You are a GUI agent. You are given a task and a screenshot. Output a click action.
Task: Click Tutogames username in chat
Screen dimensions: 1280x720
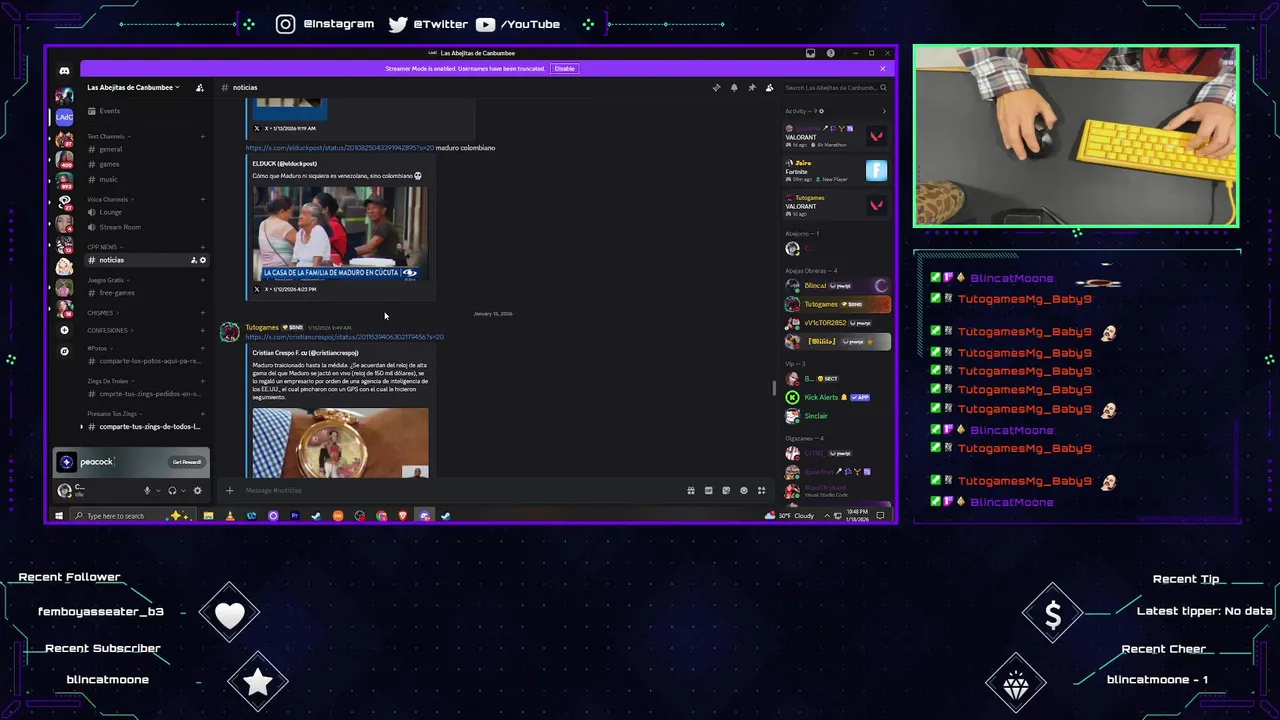point(262,327)
